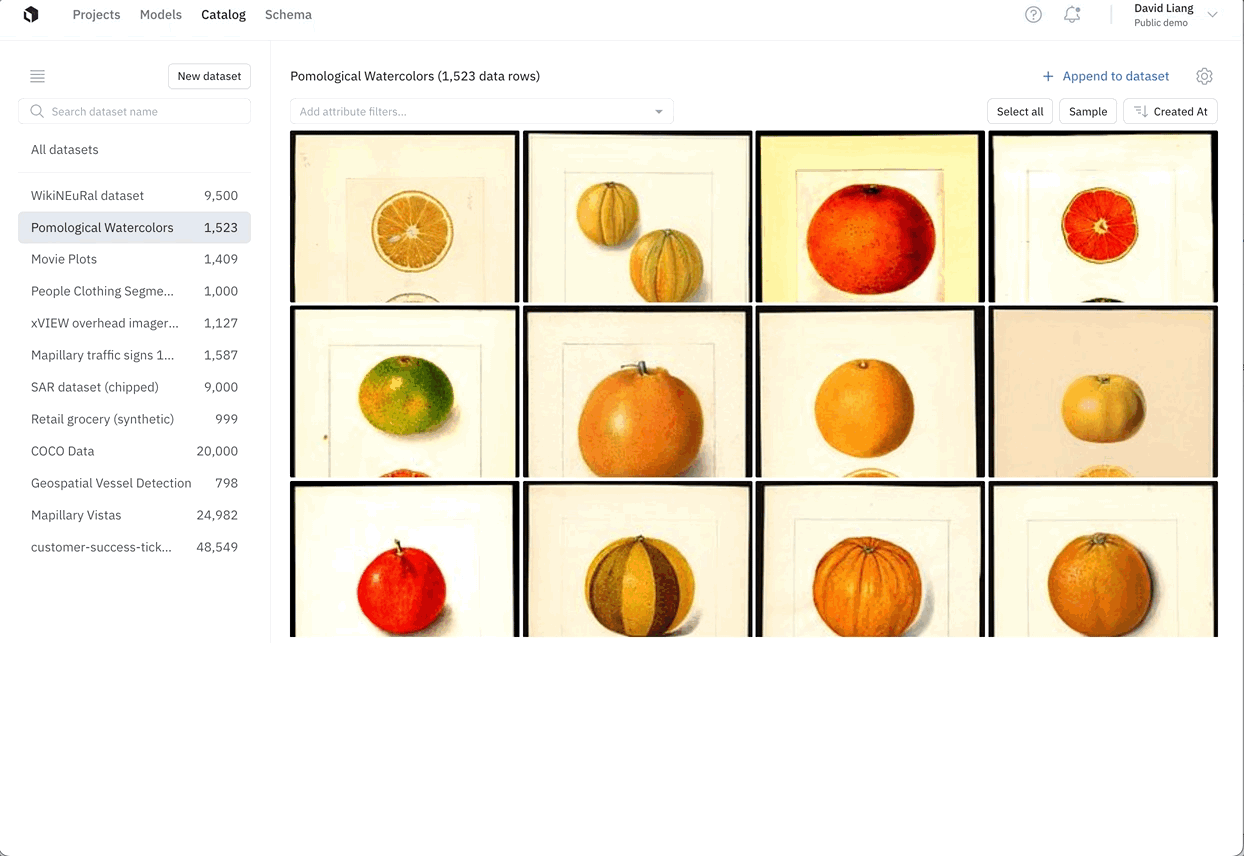Open the Movie Plots dataset
Viewport: 1244px width, 856px height.
[134, 259]
